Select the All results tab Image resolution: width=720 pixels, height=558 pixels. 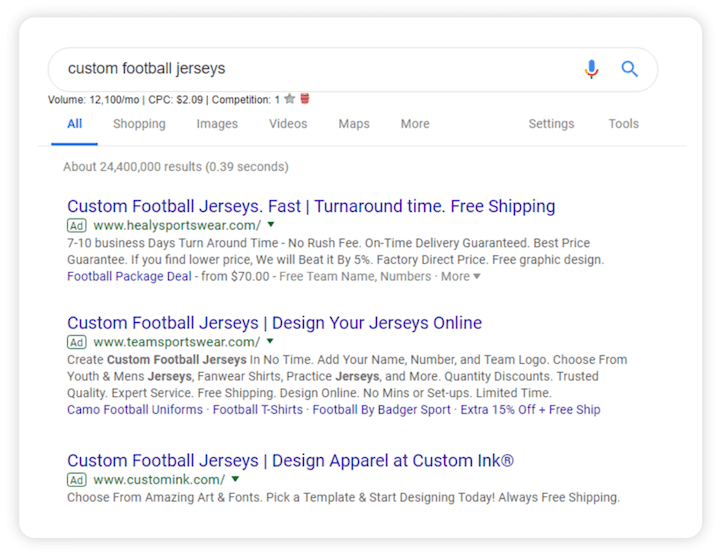tap(74, 124)
